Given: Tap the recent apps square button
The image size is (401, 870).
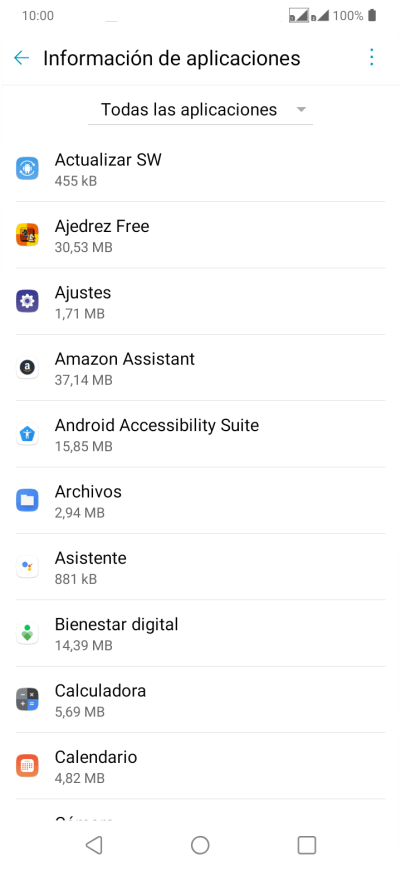Looking at the screenshot, I should tap(307, 845).
